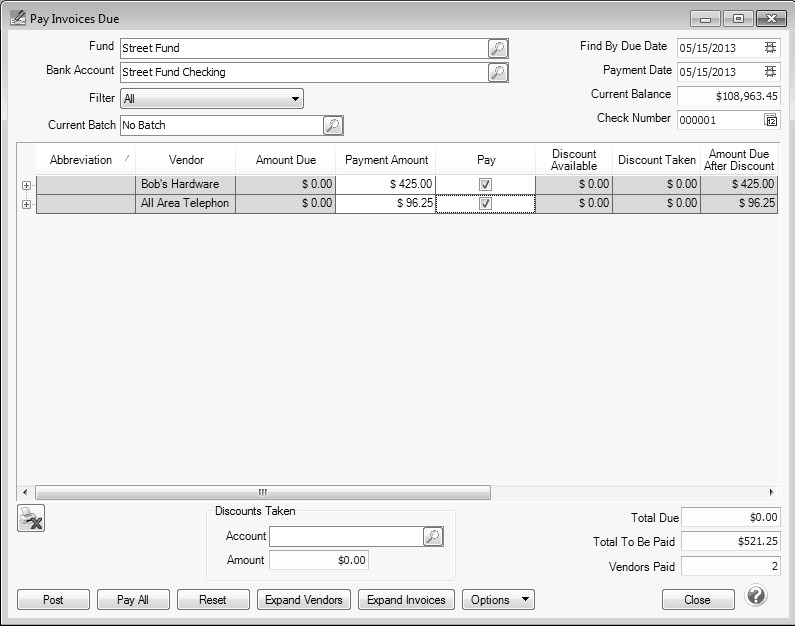Click the Fund lookup magnifier icon
Screen dimensions: 795x626
498,48
